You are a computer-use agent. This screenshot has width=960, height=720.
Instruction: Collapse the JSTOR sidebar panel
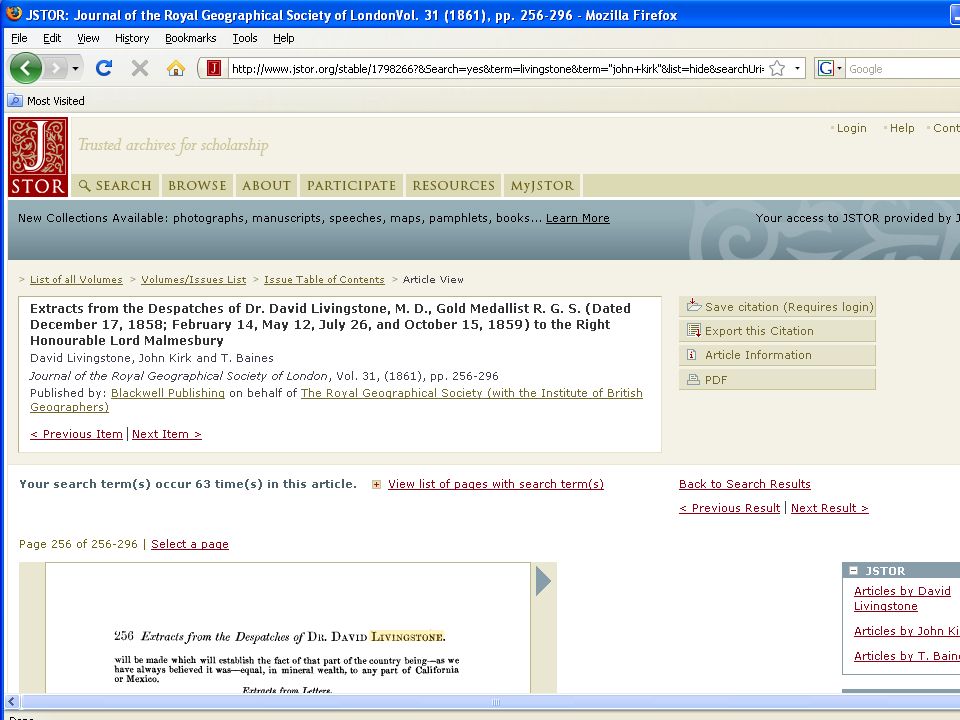pyautogui.click(x=853, y=571)
